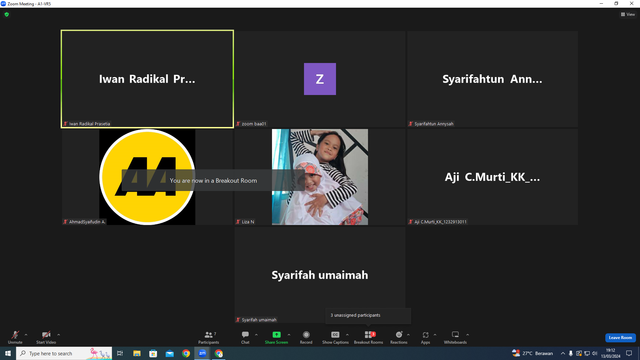This screenshot has height=360, width=640.
Task: Open Breakout Rooms
Action: 368,338
